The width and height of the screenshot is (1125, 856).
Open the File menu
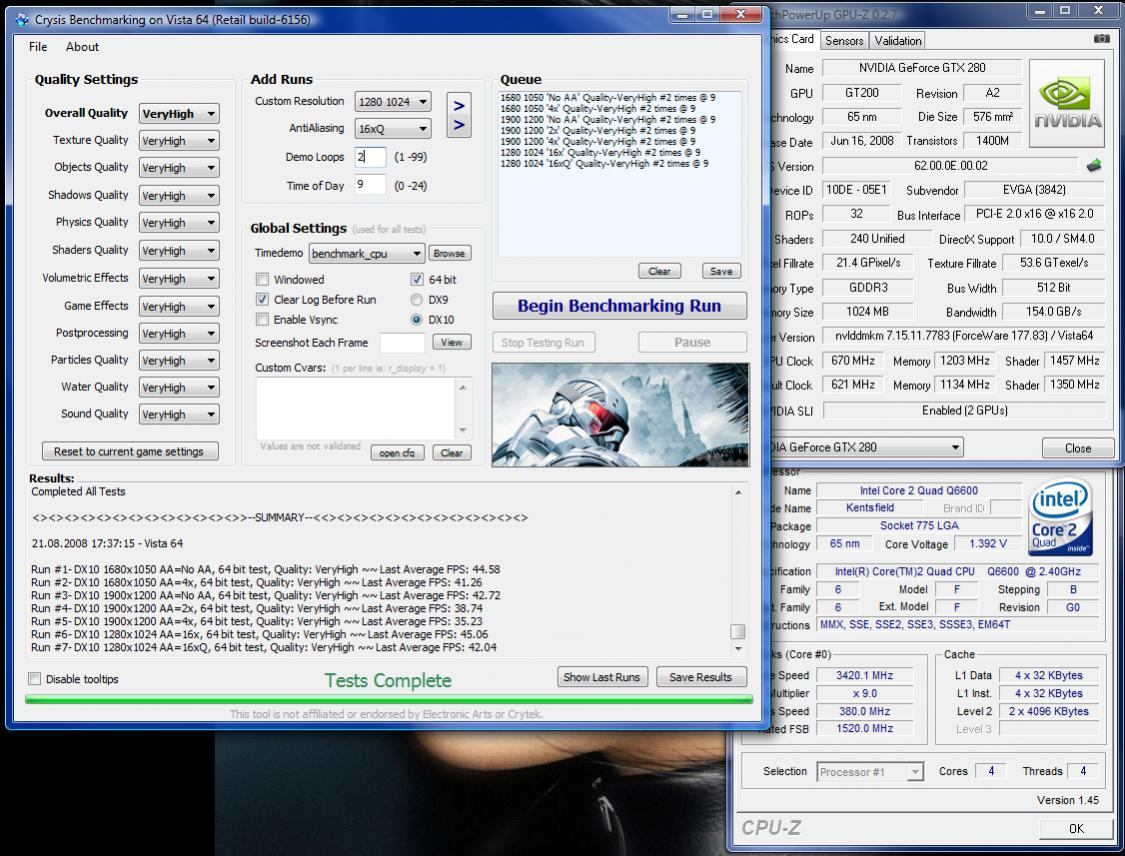tap(38, 47)
